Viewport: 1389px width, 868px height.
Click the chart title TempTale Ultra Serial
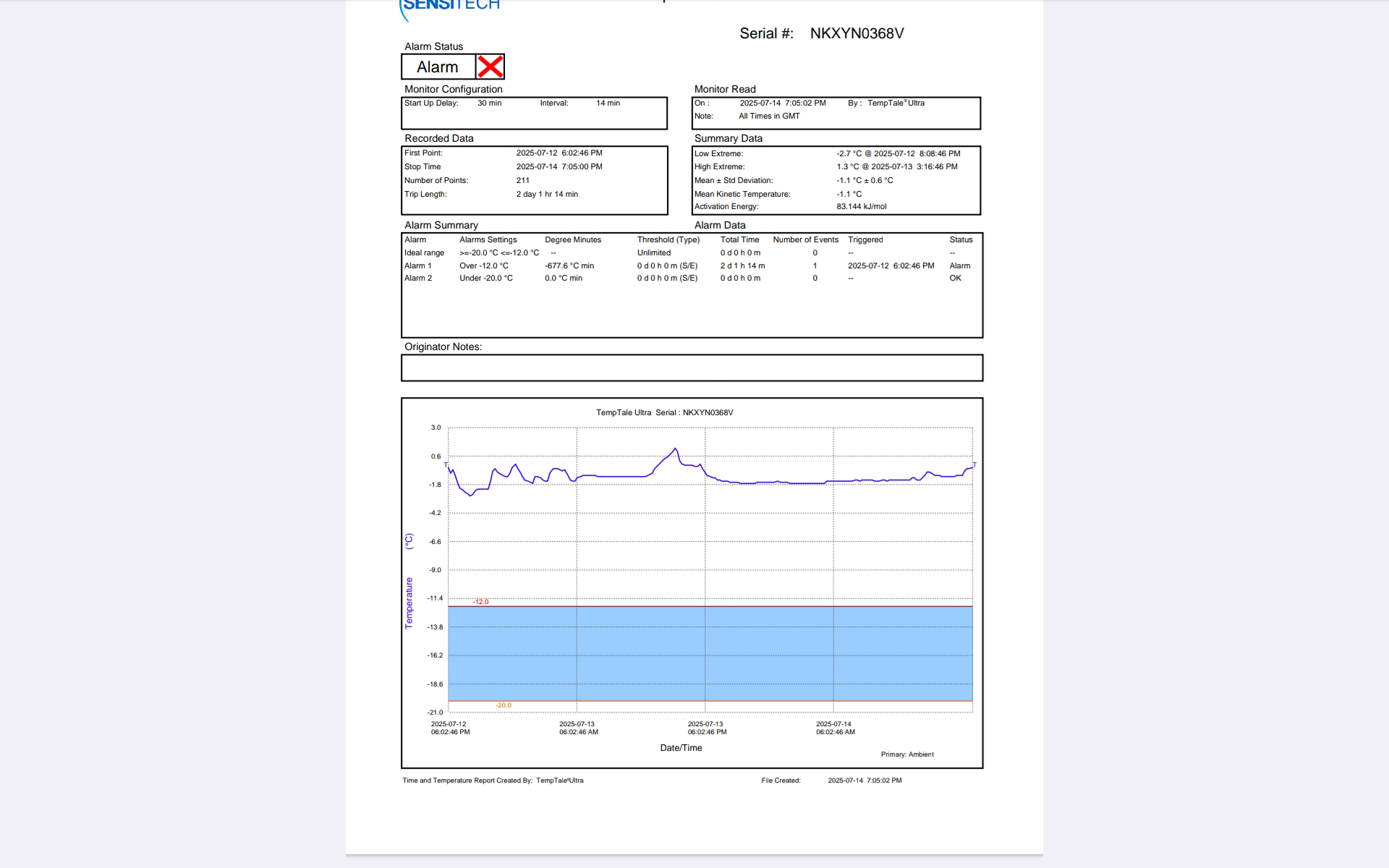664,412
